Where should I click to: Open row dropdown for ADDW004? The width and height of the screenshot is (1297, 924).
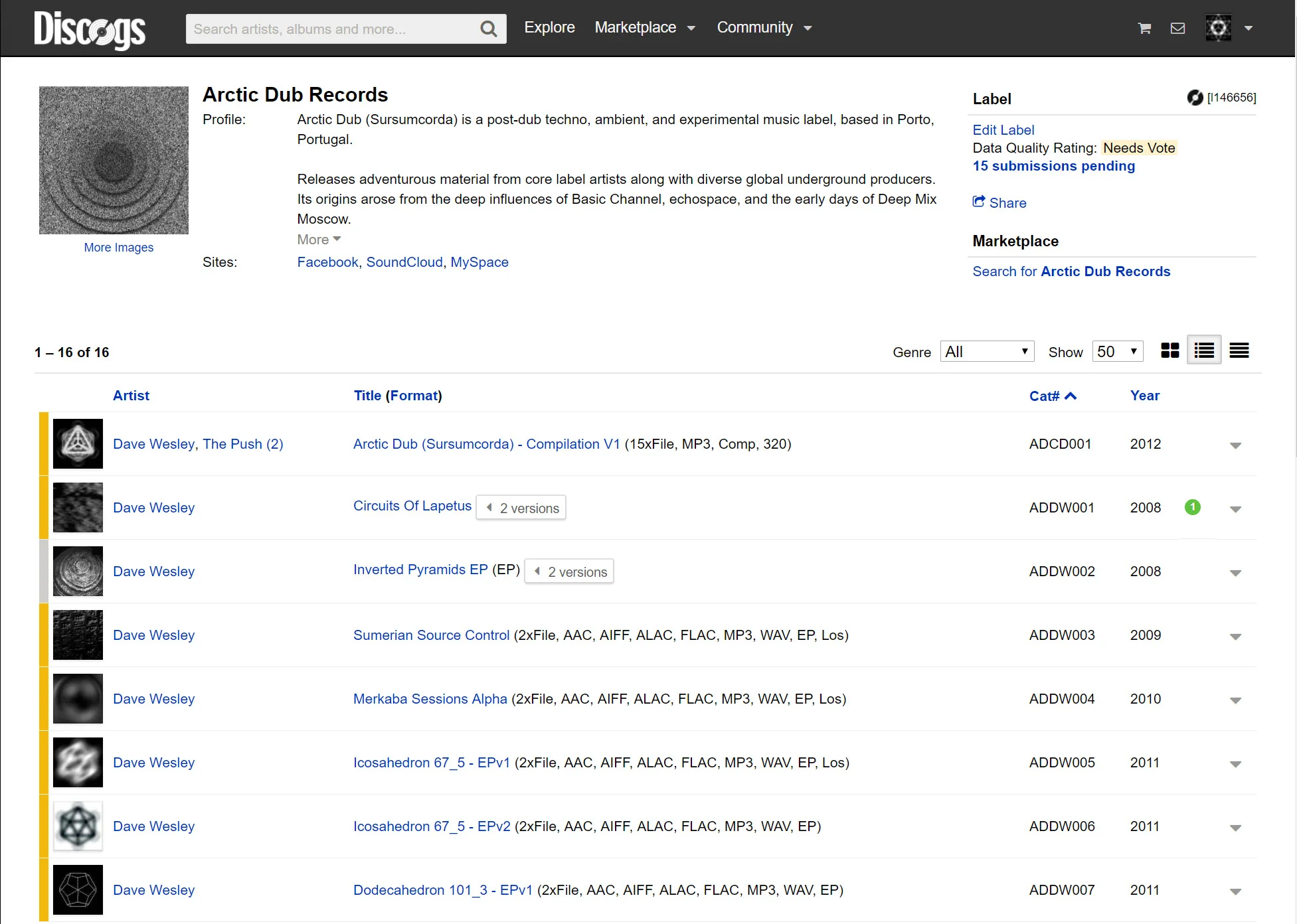point(1235,700)
